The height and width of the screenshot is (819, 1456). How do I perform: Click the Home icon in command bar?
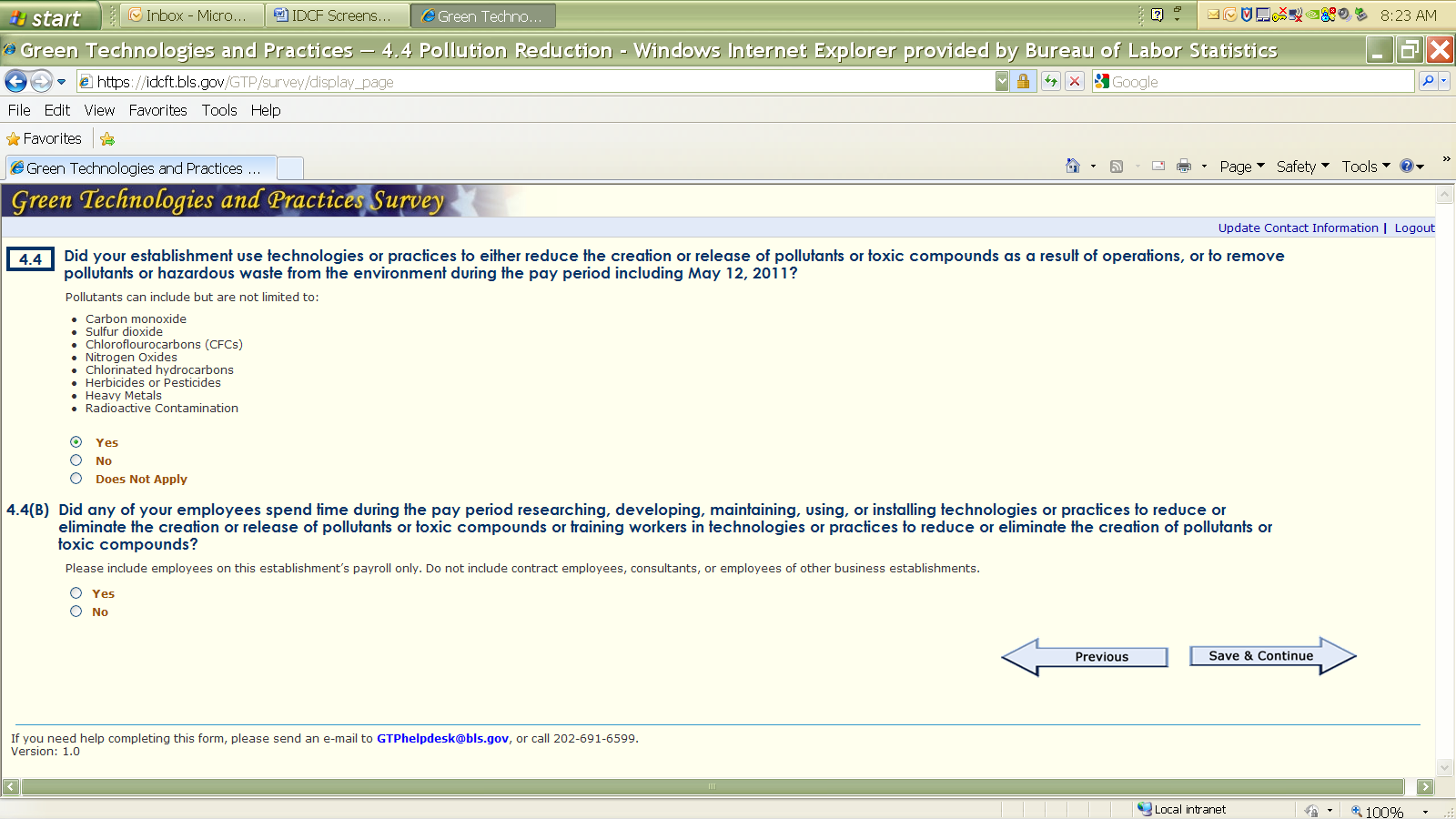[1072, 167]
